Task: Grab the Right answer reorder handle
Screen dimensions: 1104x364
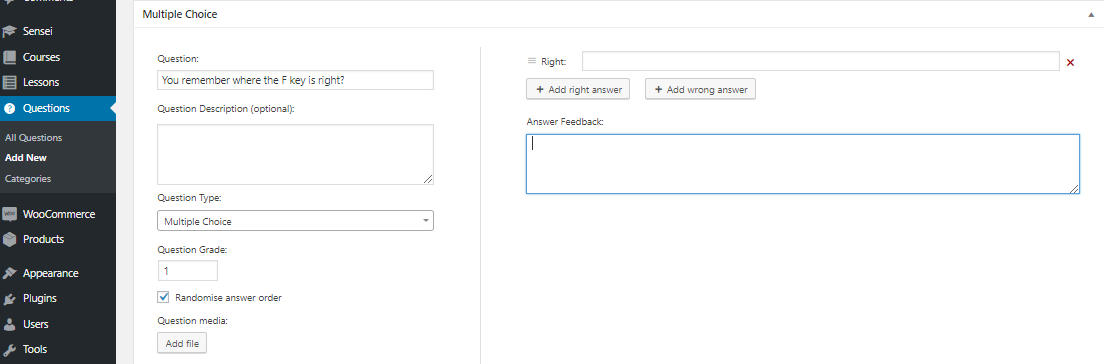Action: pos(532,61)
